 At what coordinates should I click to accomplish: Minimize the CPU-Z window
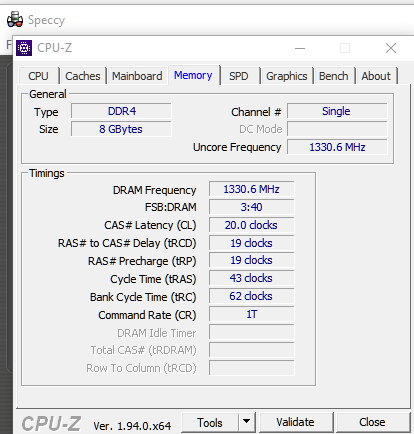[x=300, y=48]
